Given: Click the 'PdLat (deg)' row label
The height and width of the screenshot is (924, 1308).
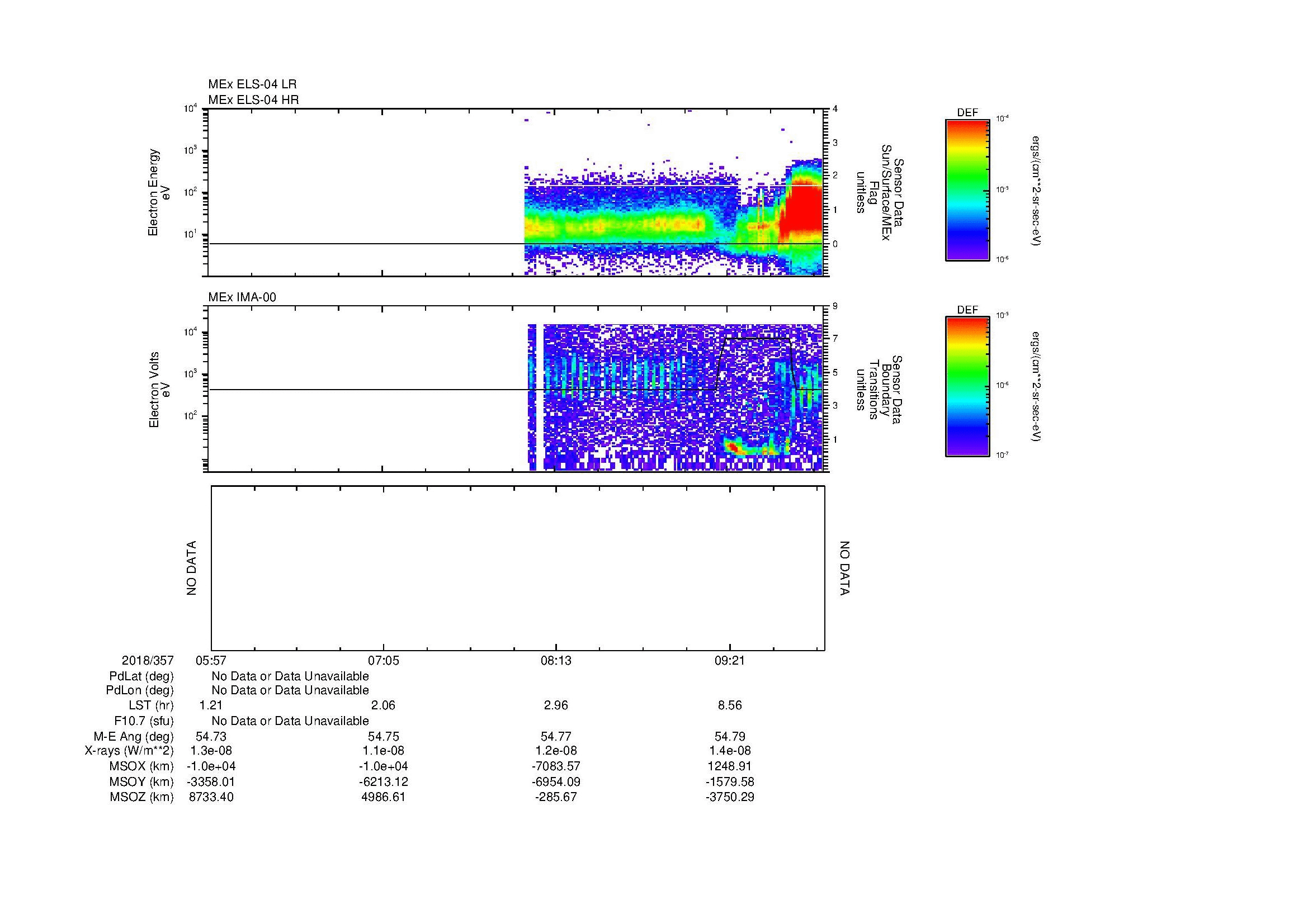Looking at the screenshot, I should coord(141,676).
